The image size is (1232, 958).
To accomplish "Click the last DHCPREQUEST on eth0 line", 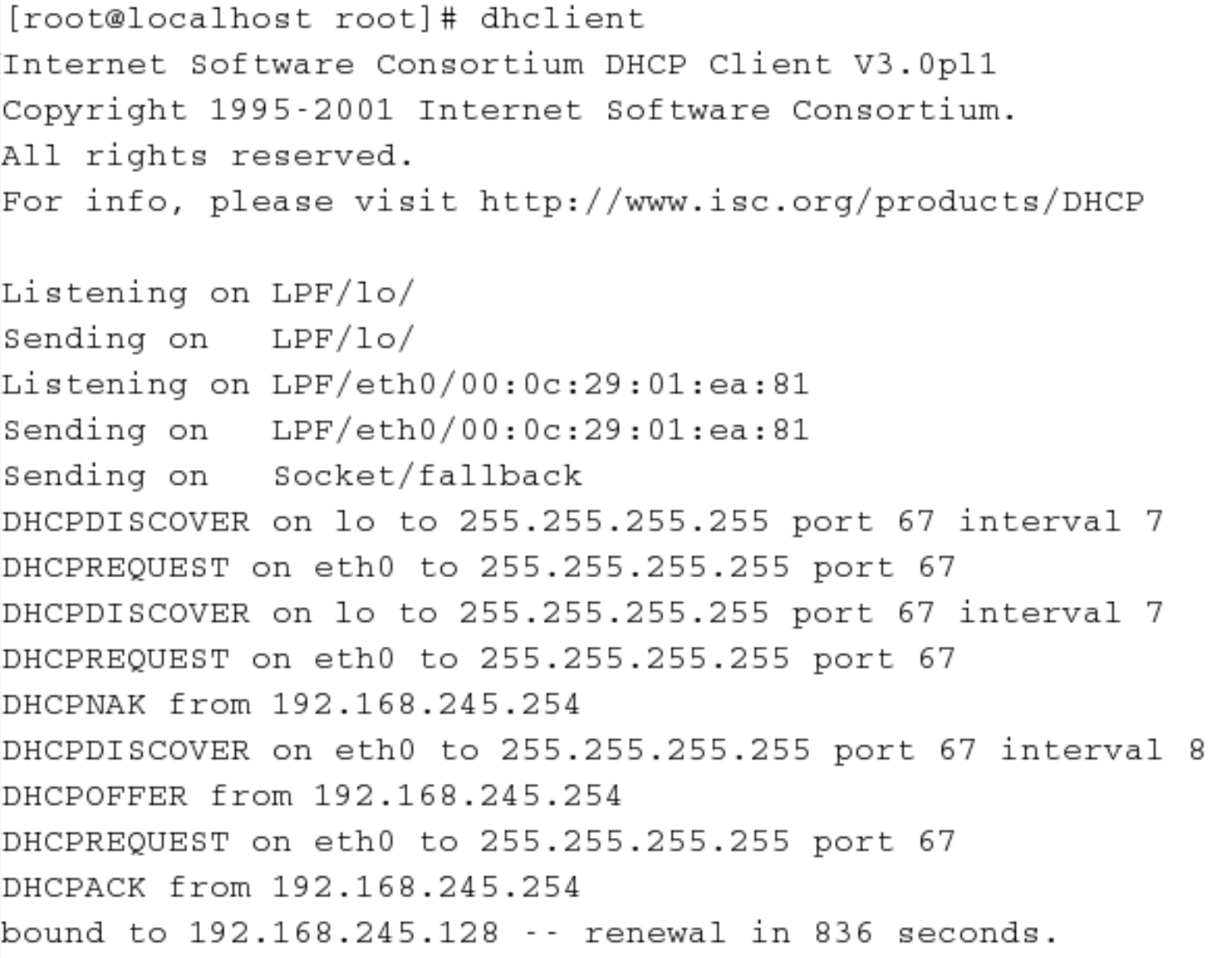I will (x=478, y=841).
